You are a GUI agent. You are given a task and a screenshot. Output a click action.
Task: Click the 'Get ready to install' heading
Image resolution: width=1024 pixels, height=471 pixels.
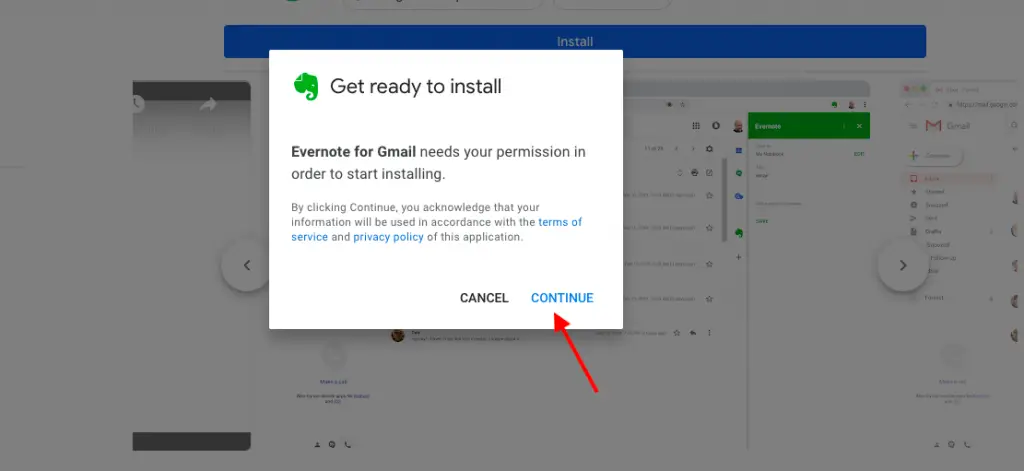pyautogui.click(x=415, y=86)
